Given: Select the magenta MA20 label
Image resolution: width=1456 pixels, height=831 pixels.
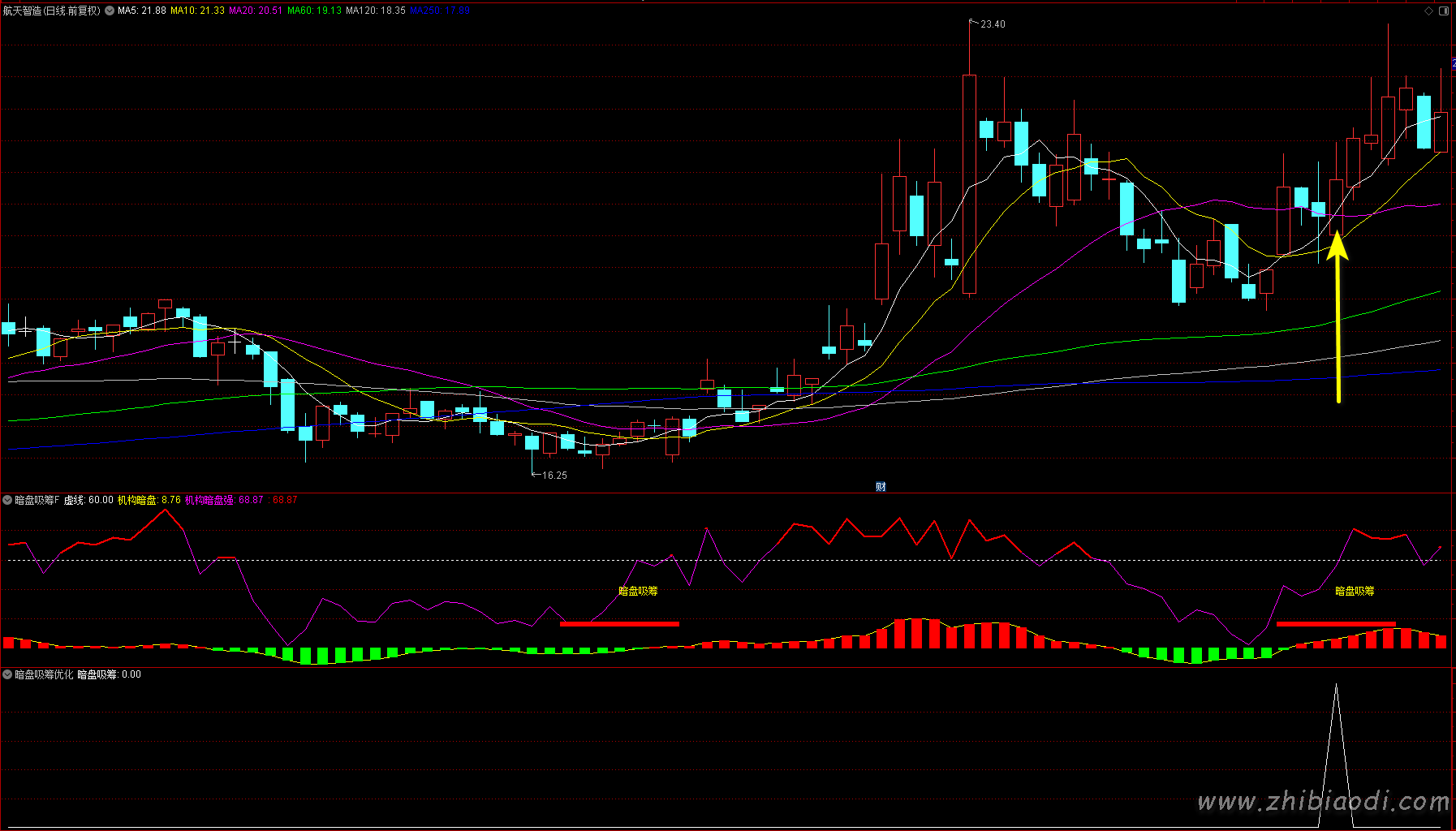Looking at the screenshot, I should click(256, 11).
